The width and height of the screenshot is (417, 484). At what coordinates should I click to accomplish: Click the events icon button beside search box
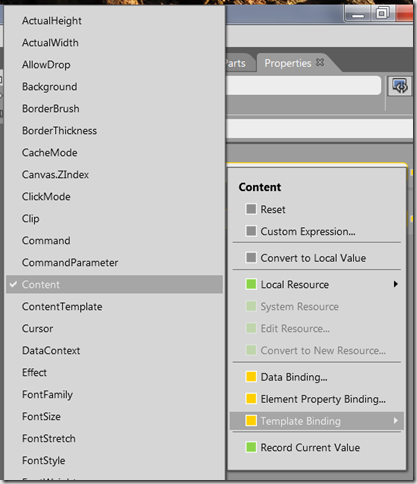399,86
